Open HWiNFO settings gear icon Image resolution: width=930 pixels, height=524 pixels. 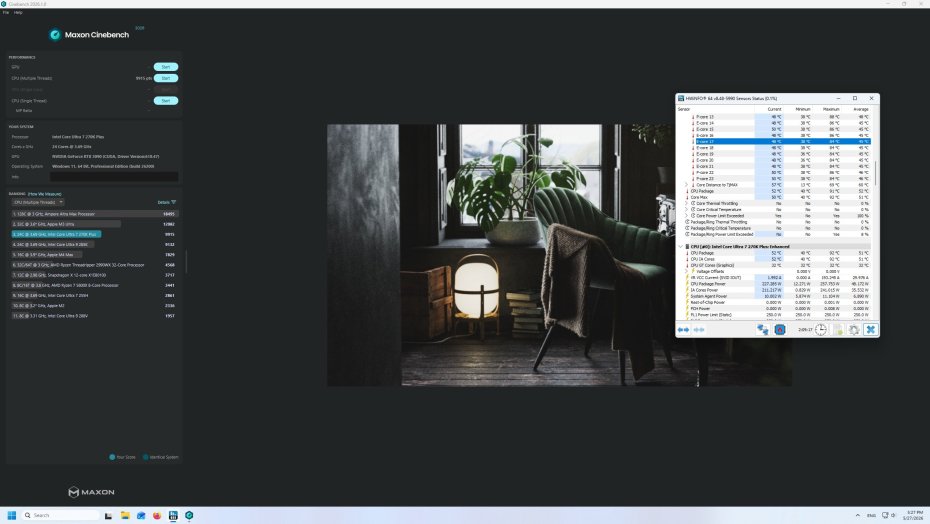point(854,330)
